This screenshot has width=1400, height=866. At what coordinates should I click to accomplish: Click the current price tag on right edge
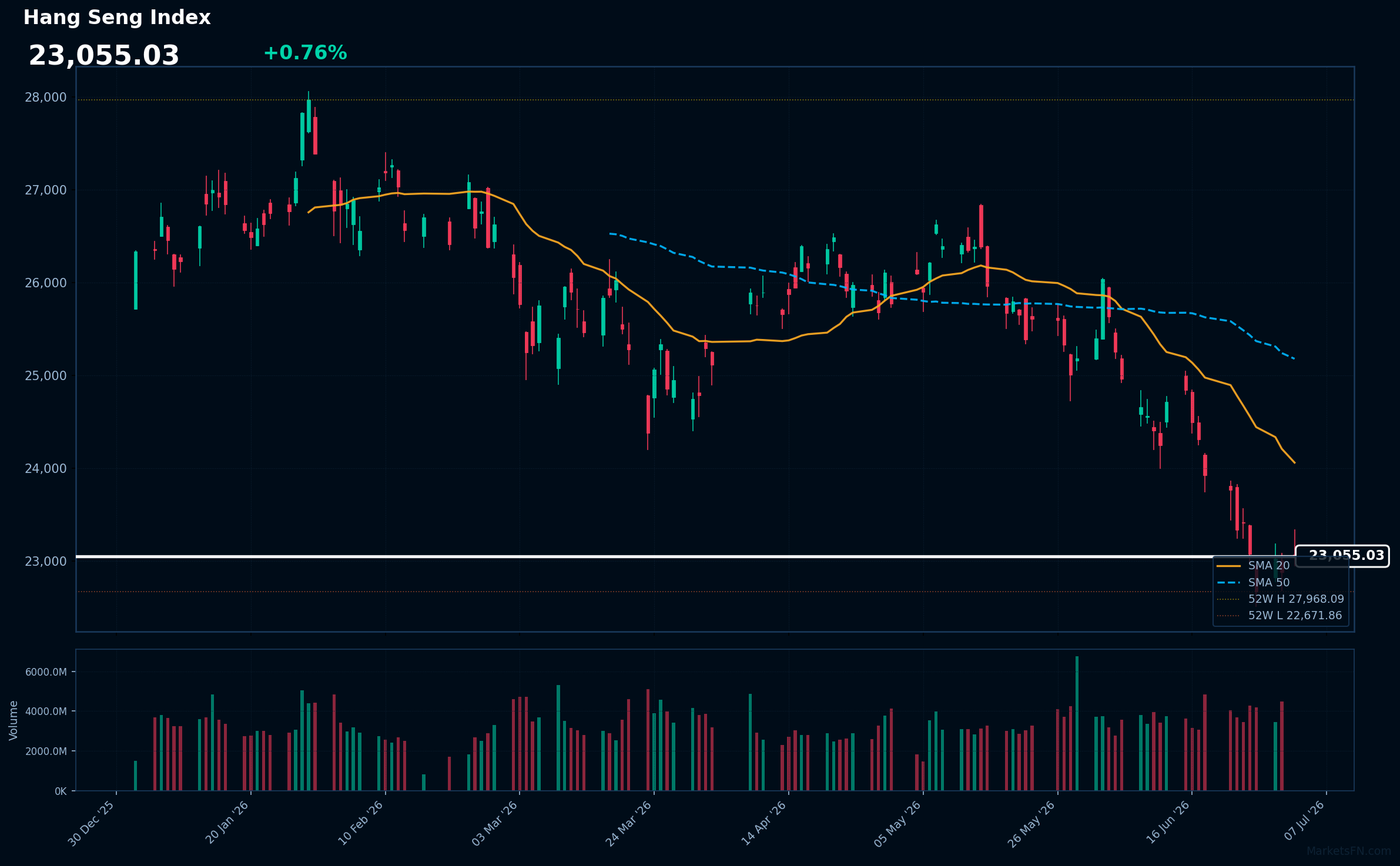[1342, 556]
